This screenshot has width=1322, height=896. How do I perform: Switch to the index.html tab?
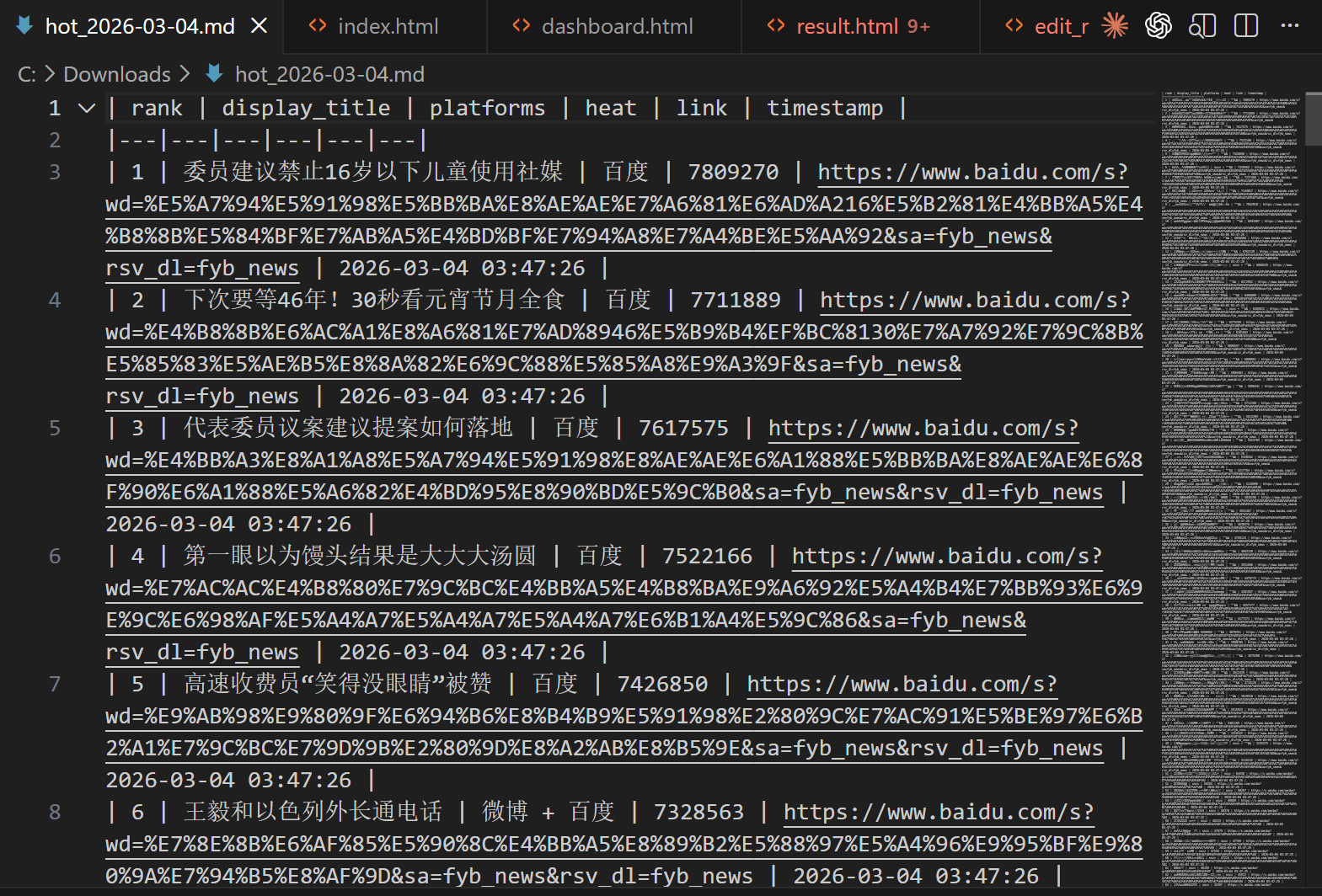click(388, 26)
